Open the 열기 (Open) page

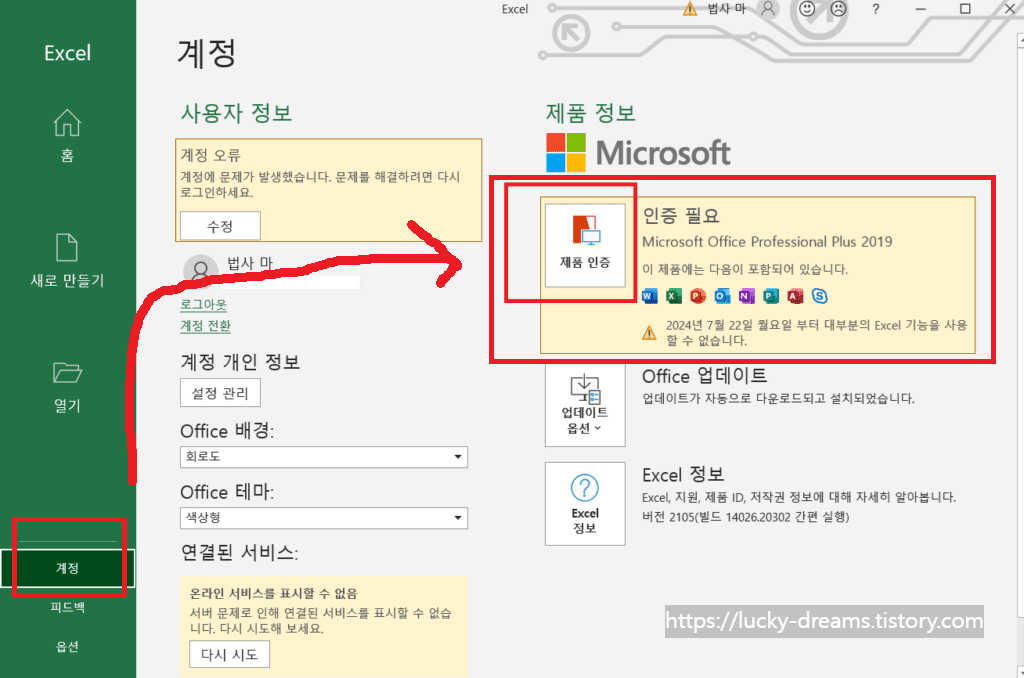[67, 386]
